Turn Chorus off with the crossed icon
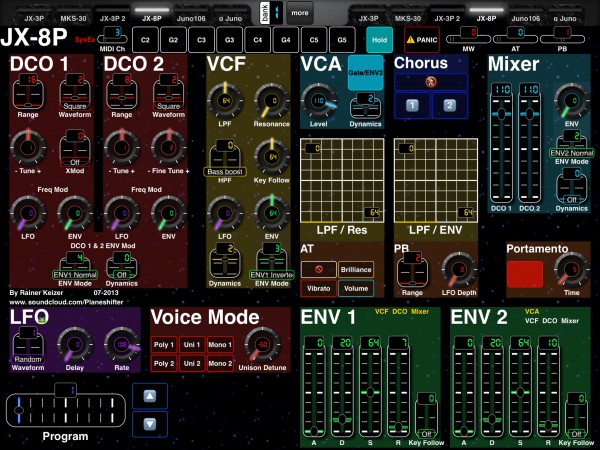600x450 pixels. [x=431, y=82]
